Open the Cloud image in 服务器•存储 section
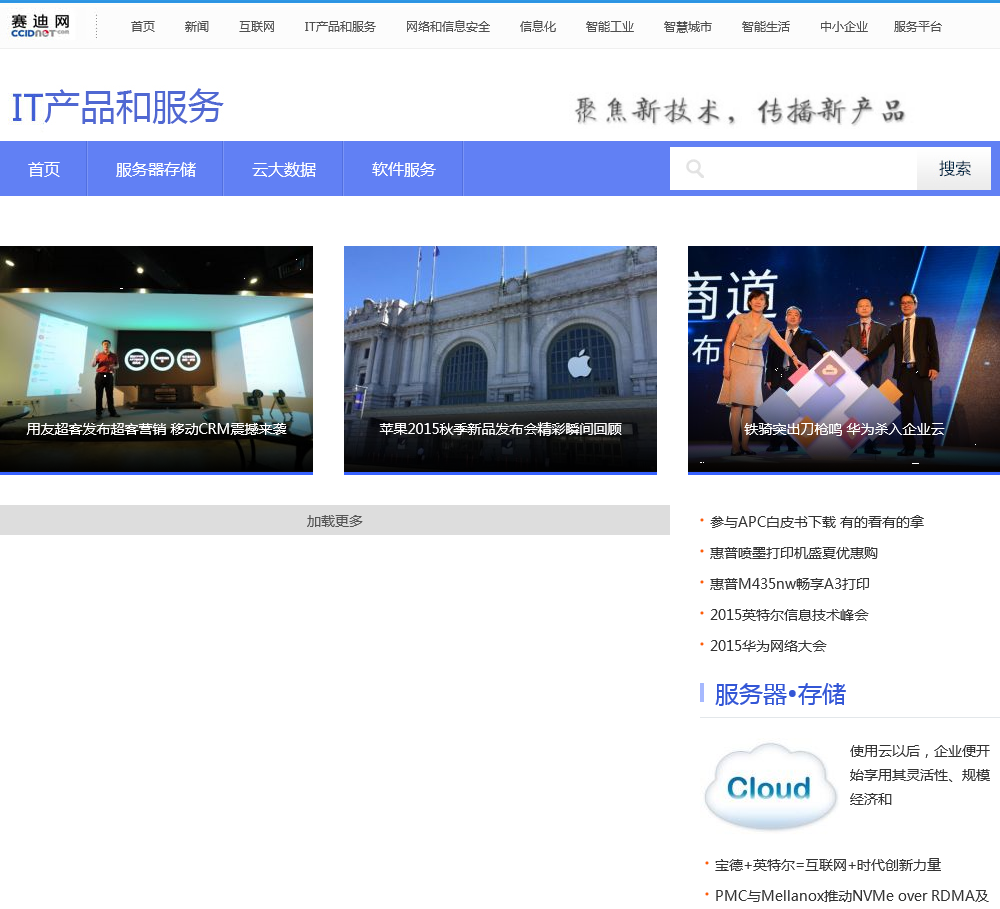1000x909 pixels. point(770,787)
